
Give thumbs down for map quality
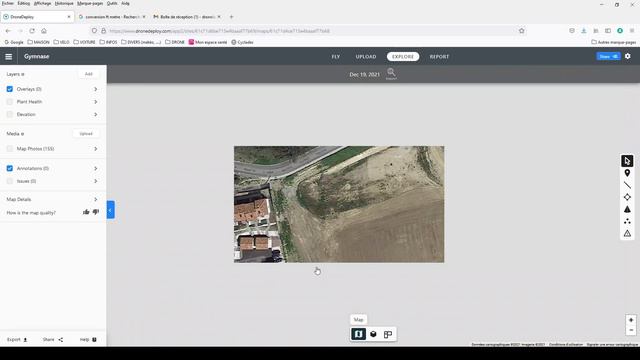pos(96,212)
